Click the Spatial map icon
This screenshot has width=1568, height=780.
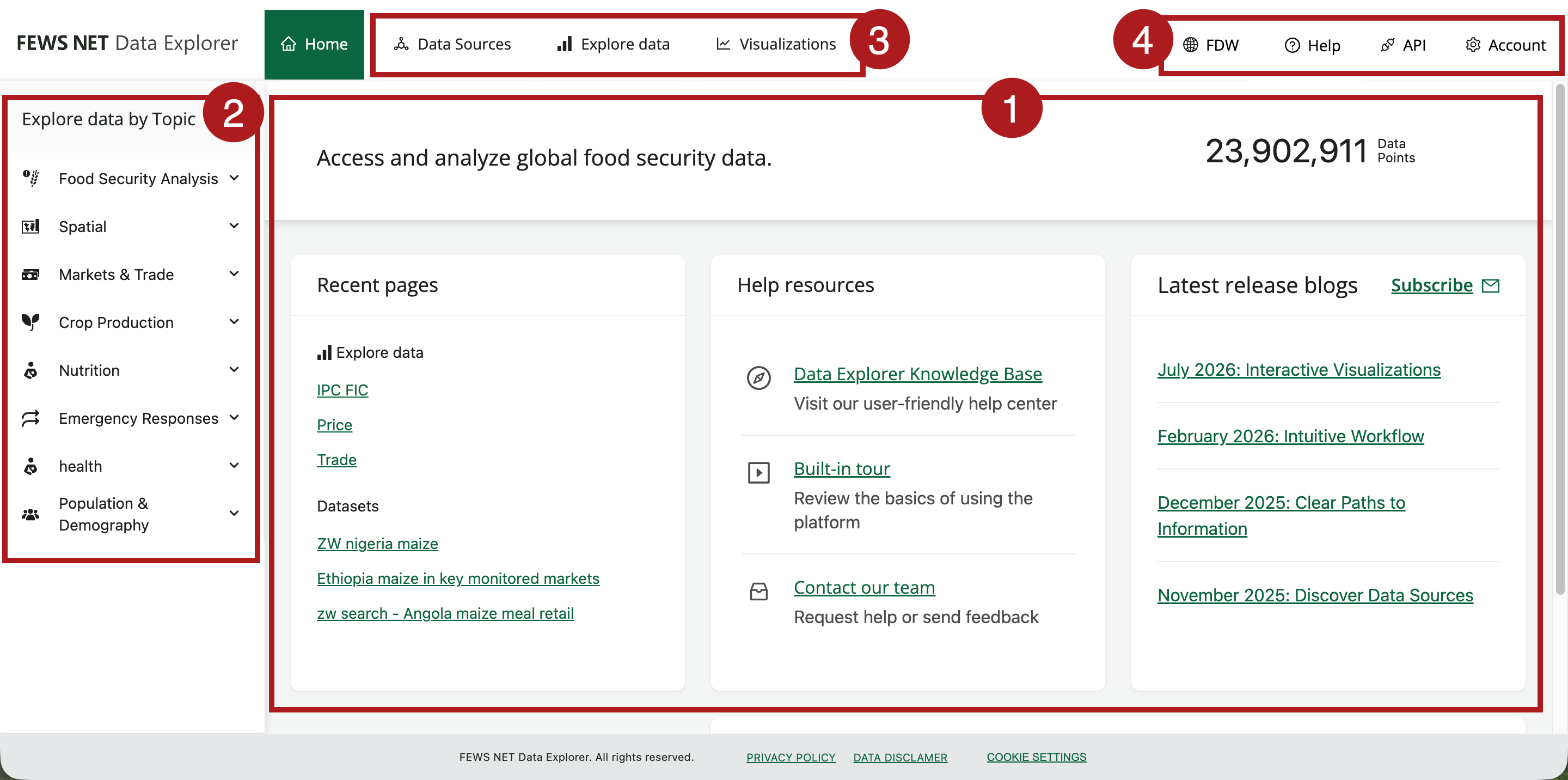point(30,227)
